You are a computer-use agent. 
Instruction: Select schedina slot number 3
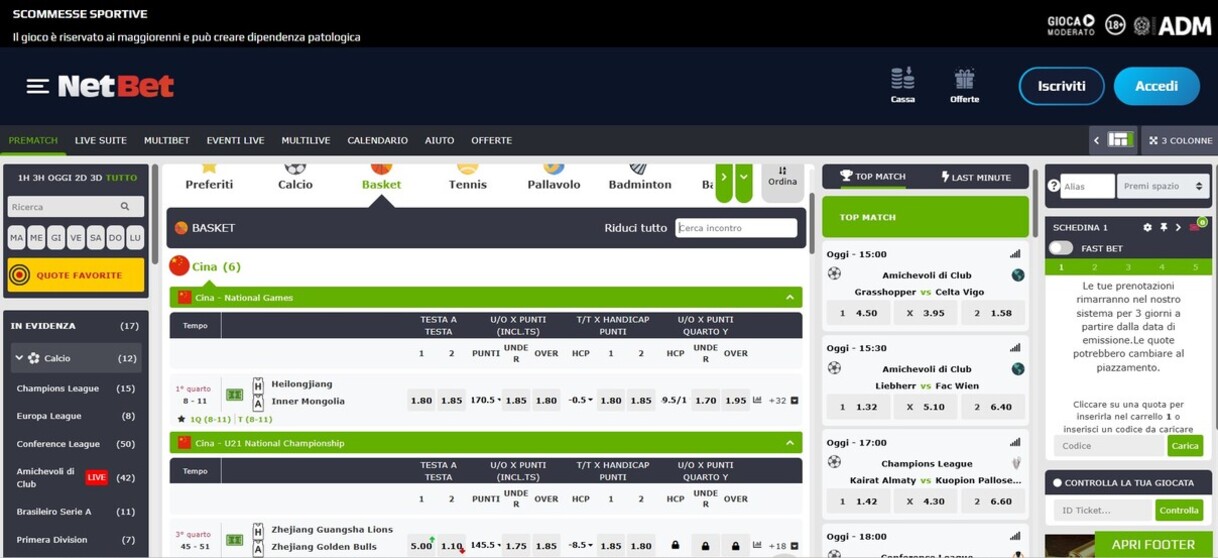(1128, 267)
